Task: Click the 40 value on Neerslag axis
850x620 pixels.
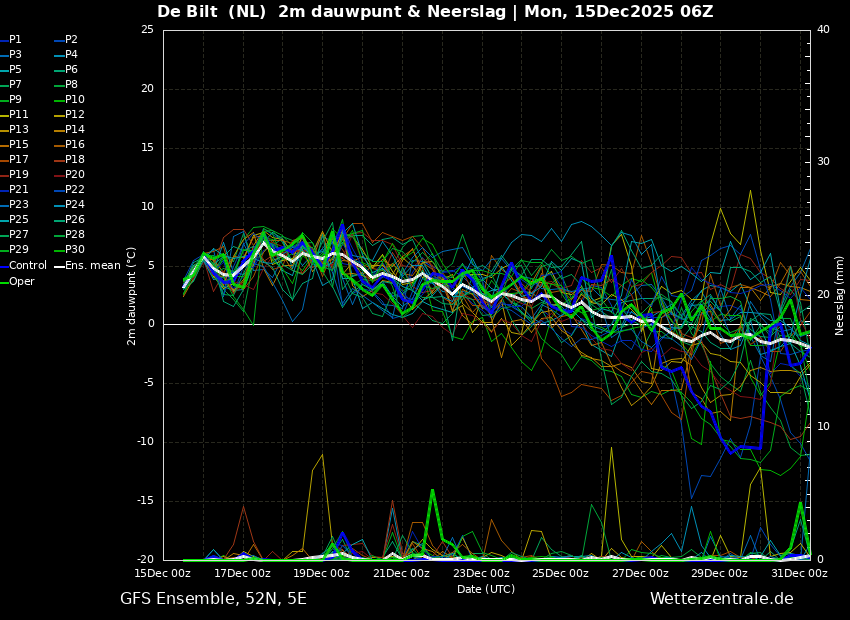Action: pyautogui.click(x=823, y=30)
